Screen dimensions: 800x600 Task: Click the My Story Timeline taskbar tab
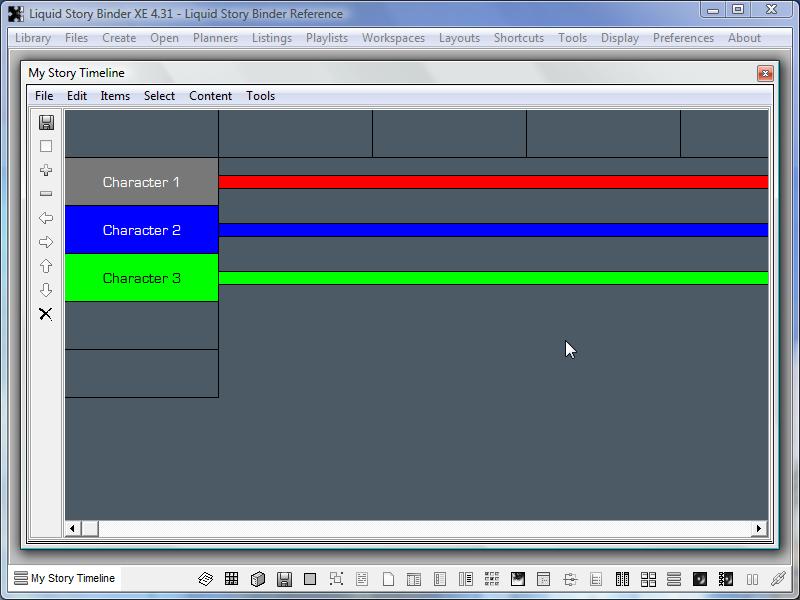tap(65, 578)
